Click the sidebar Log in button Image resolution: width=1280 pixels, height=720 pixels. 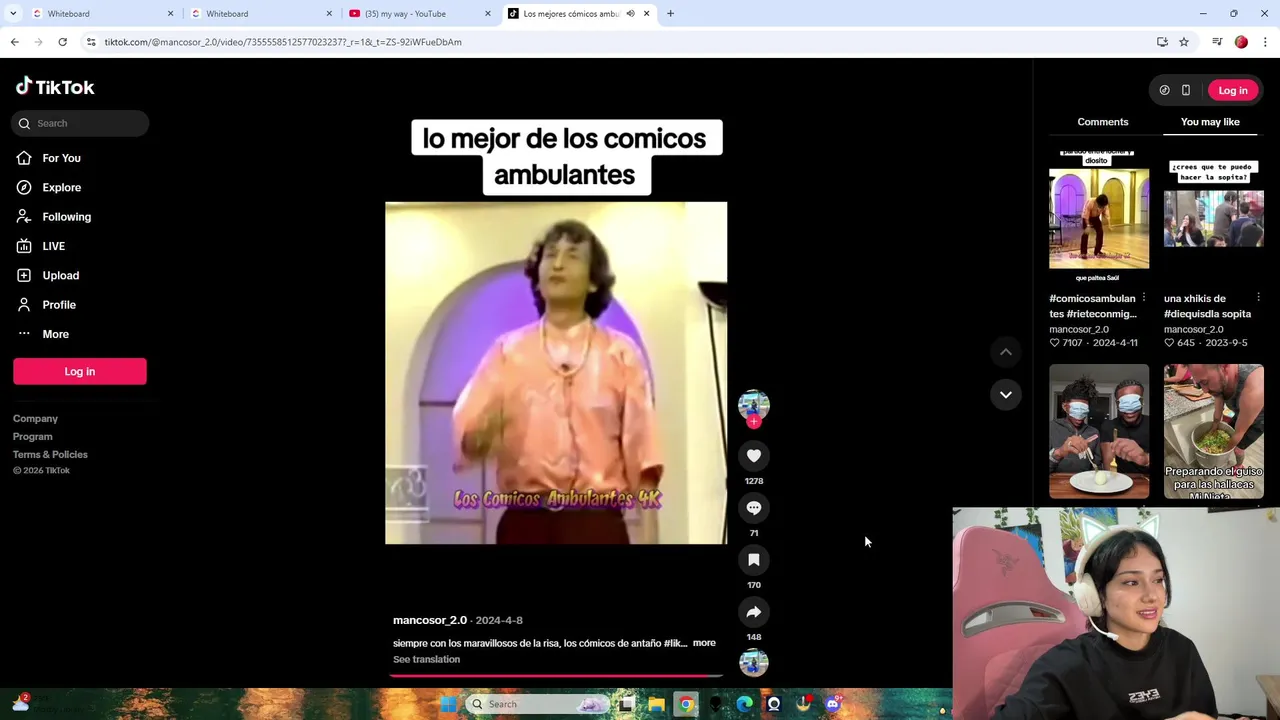(80, 371)
